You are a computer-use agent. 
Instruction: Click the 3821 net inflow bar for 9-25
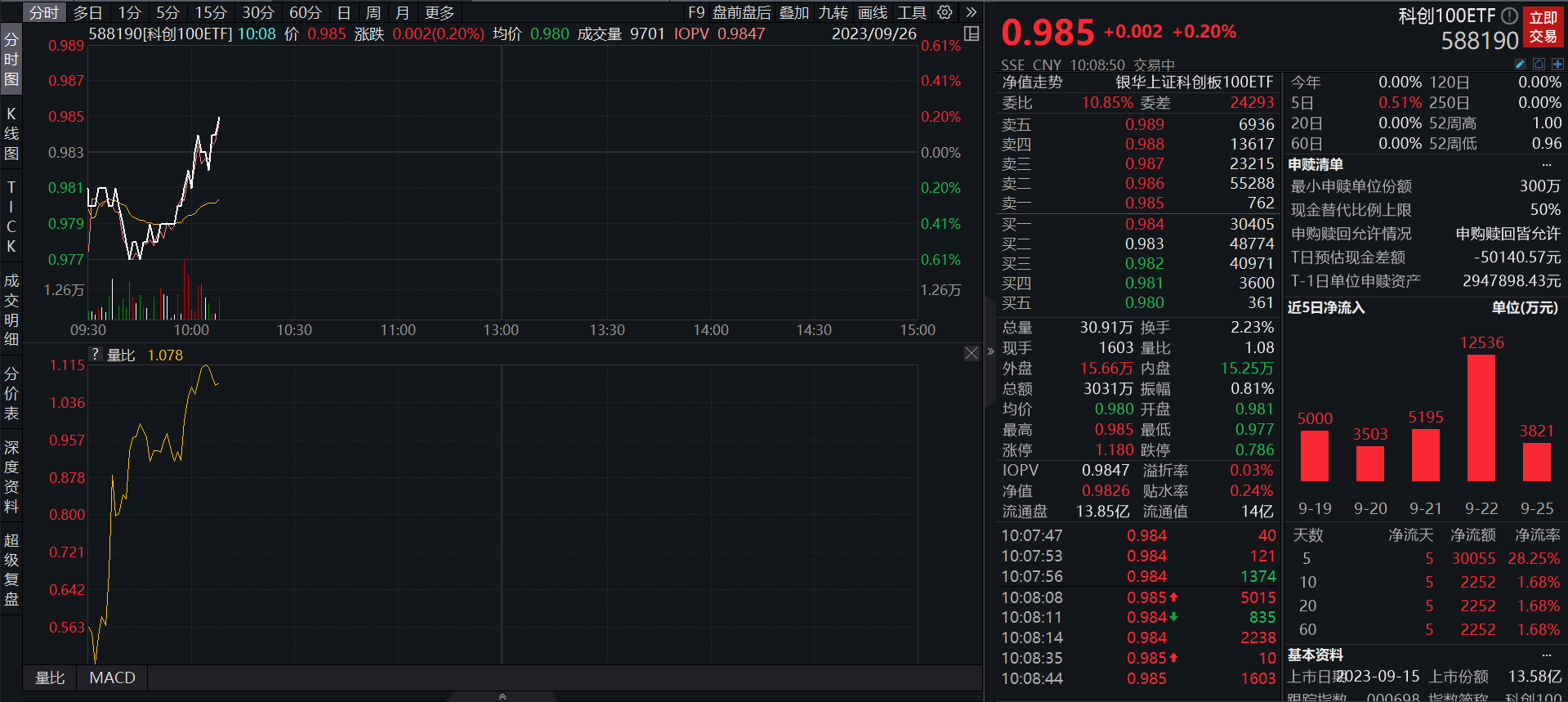(1537, 462)
